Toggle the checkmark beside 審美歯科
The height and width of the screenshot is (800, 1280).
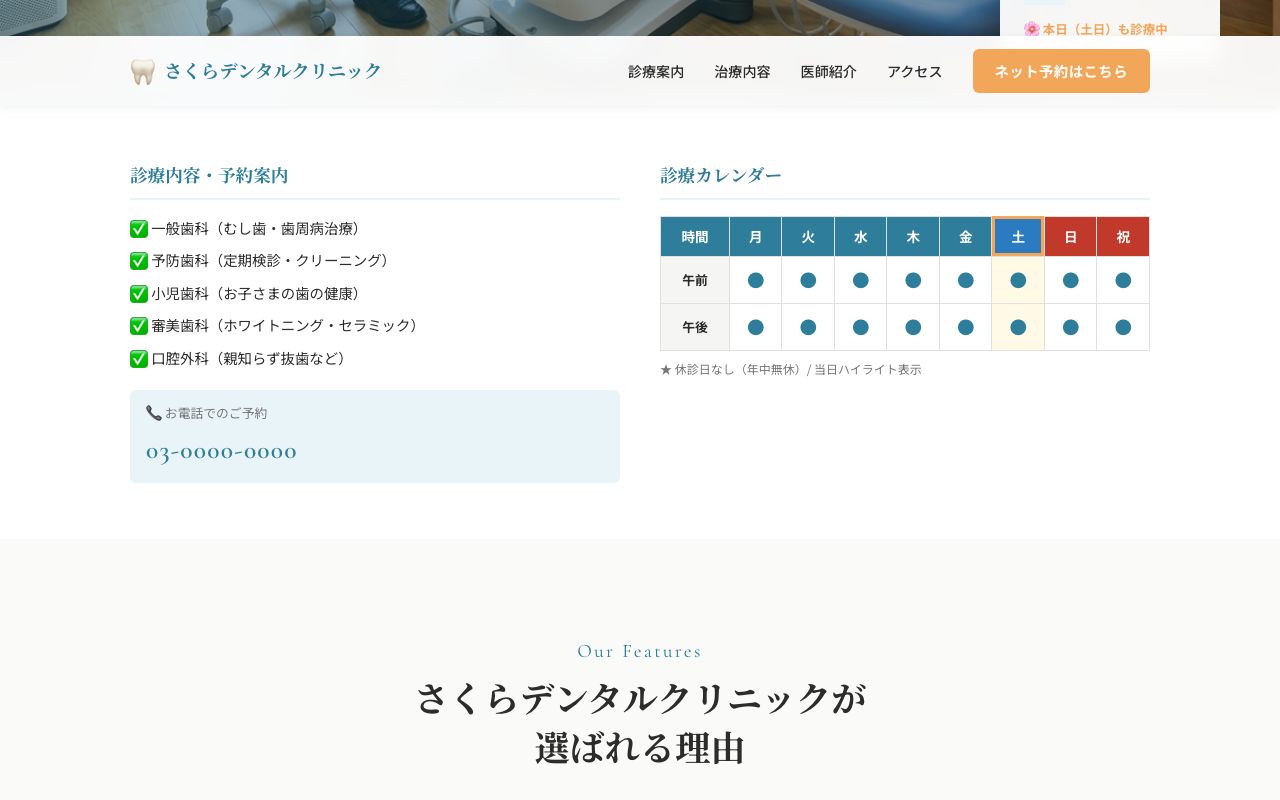(x=139, y=326)
